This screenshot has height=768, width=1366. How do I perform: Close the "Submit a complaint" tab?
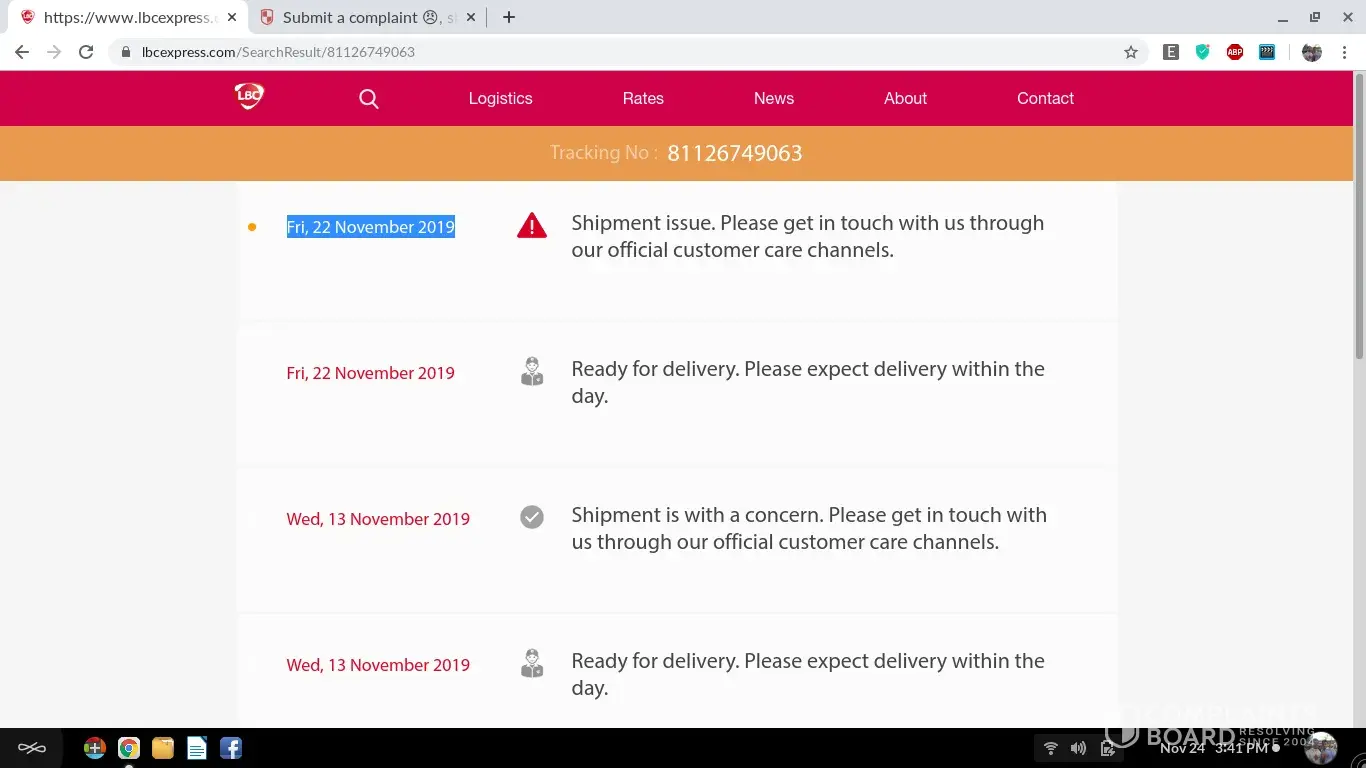coord(471,18)
